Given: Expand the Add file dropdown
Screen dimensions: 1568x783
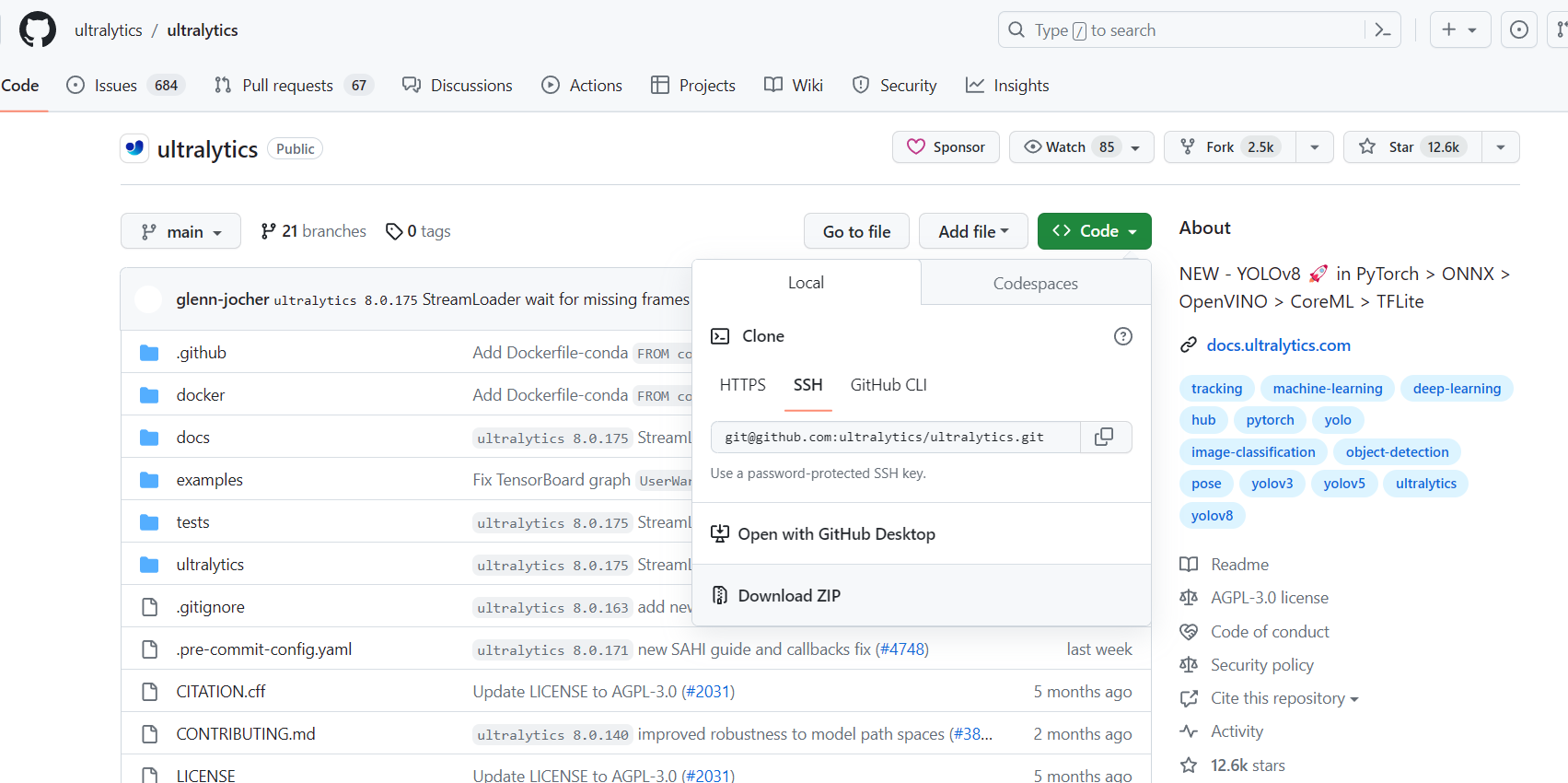Looking at the screenshot, I should 973,231.
